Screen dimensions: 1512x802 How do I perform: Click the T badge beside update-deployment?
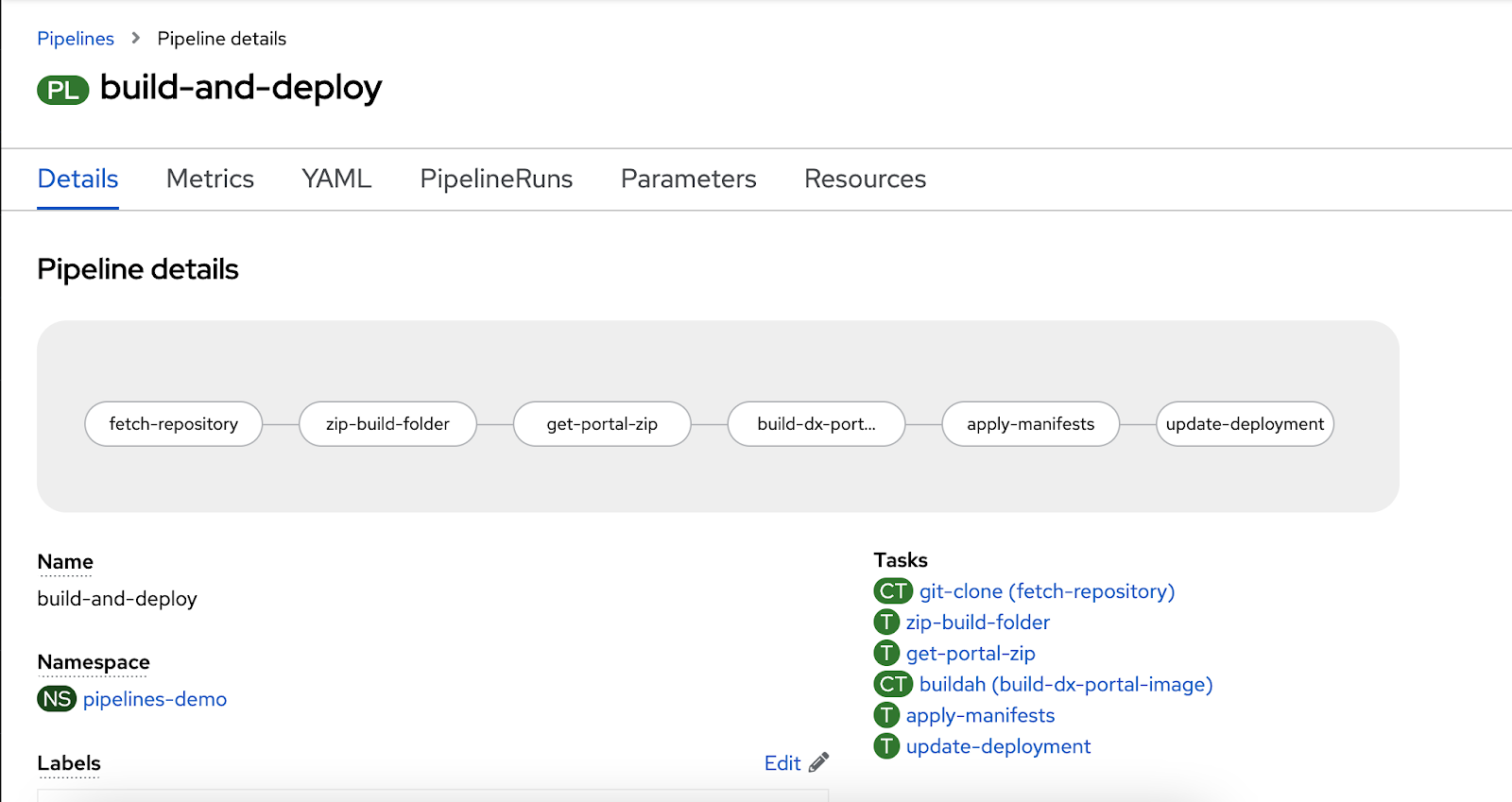click(x=886, y=746)
